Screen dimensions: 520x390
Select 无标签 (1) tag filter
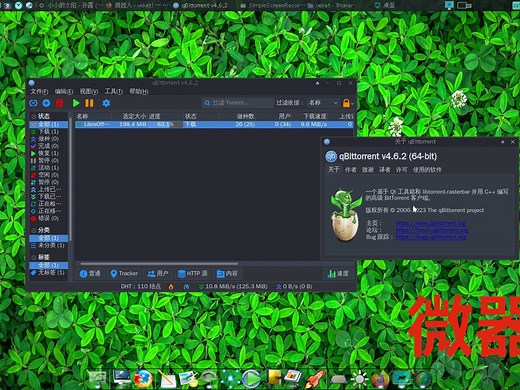pyautogui.click(x=47, y=273)
